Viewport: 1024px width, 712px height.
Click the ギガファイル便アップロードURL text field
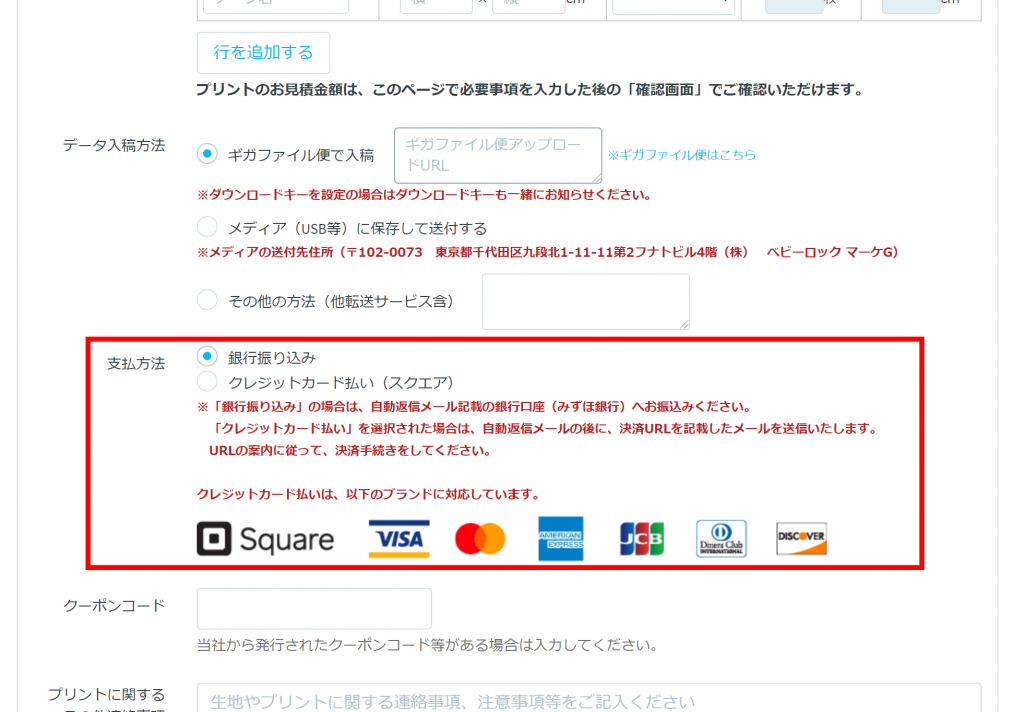point(497,155)
